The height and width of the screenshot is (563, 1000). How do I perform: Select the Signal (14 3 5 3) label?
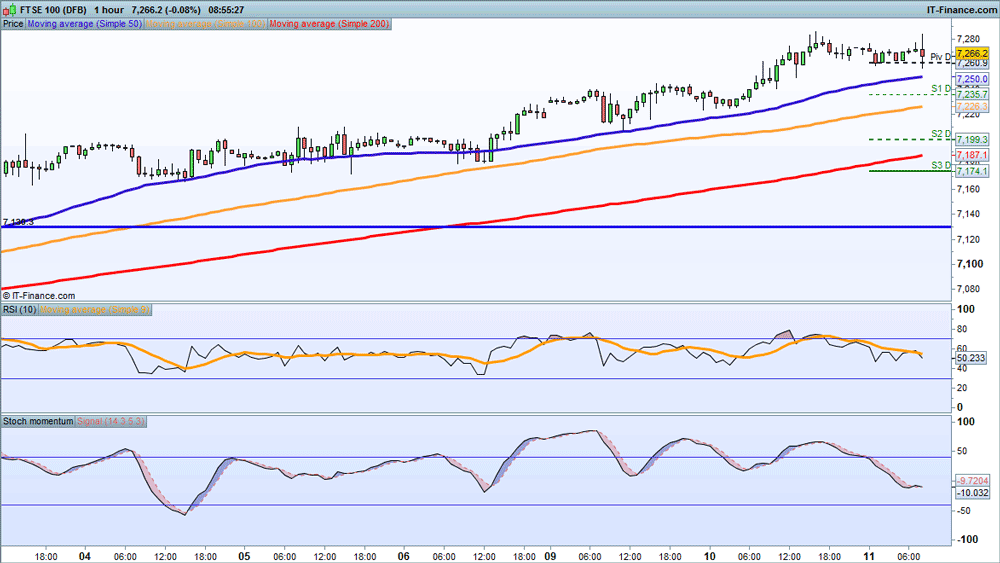click(111, 421)
